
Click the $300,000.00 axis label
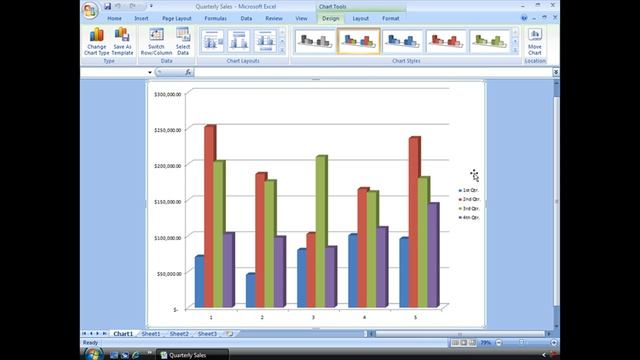[x=167, y=94]
